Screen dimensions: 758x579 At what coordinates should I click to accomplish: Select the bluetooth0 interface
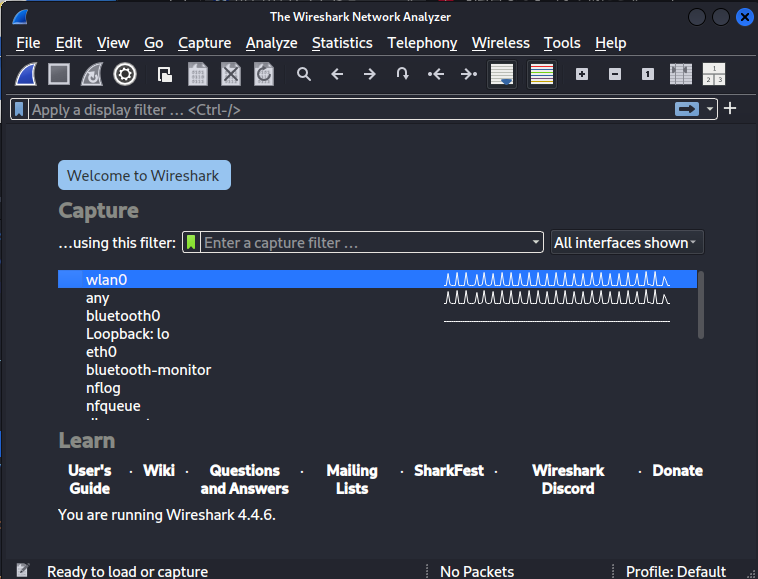377,316
